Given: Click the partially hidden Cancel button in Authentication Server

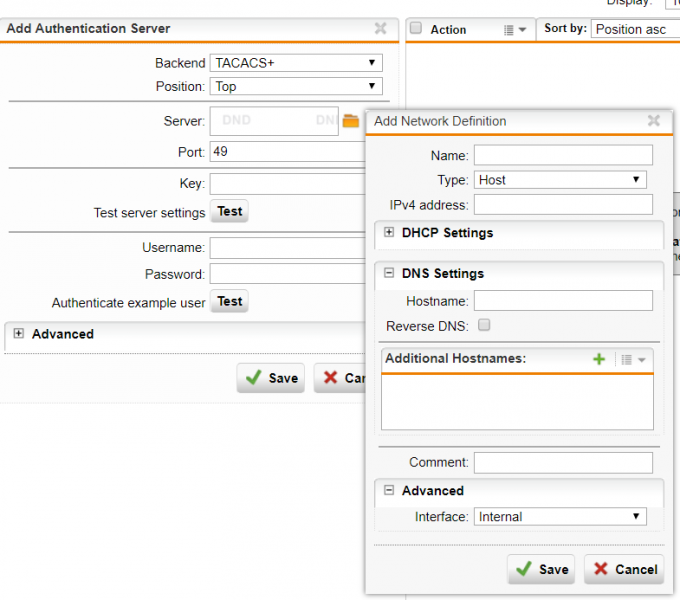Looking at the screenshot, I should 340,378.
